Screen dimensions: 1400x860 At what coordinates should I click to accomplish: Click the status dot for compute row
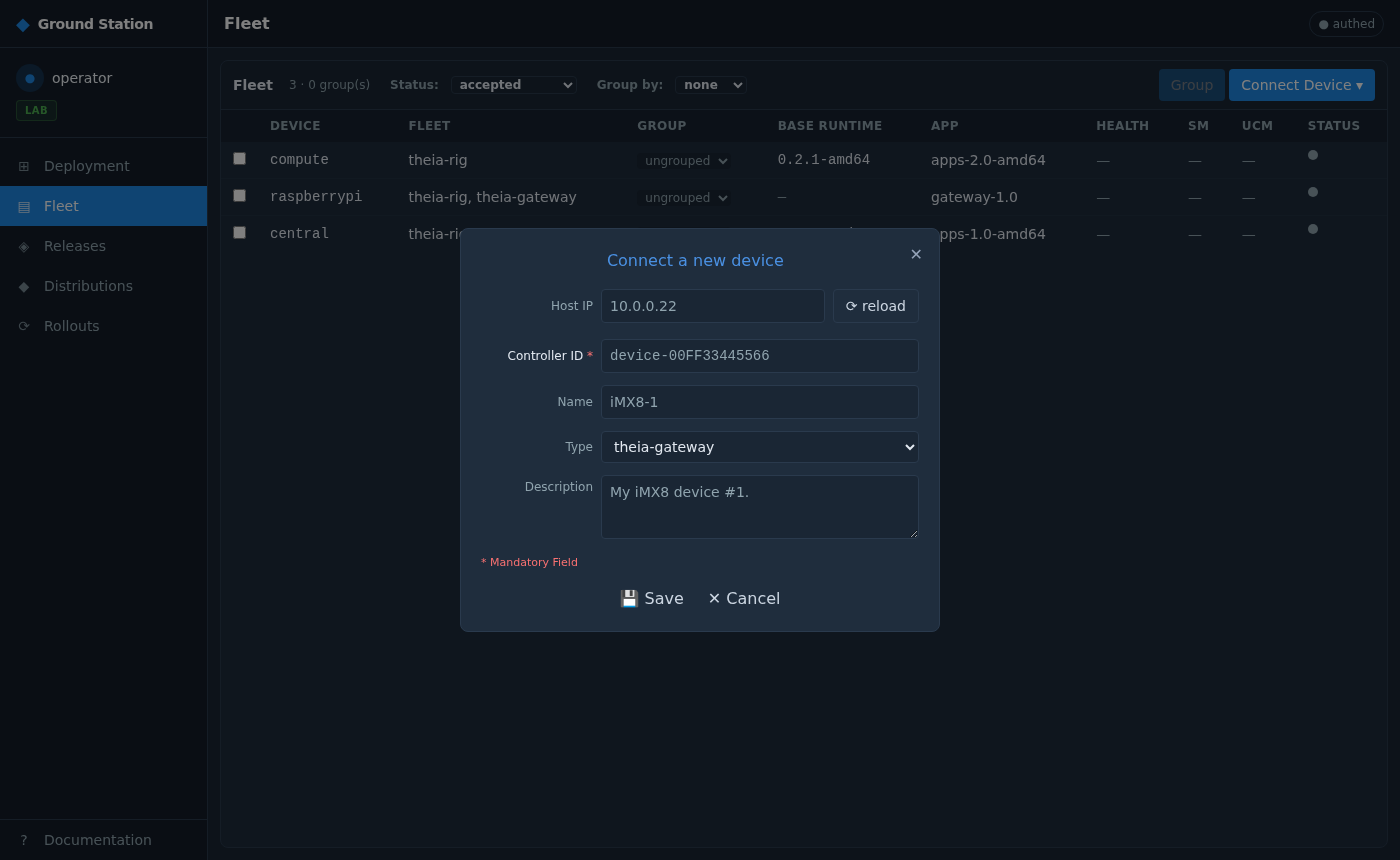pyautogui.click(x=1313, y=155)
